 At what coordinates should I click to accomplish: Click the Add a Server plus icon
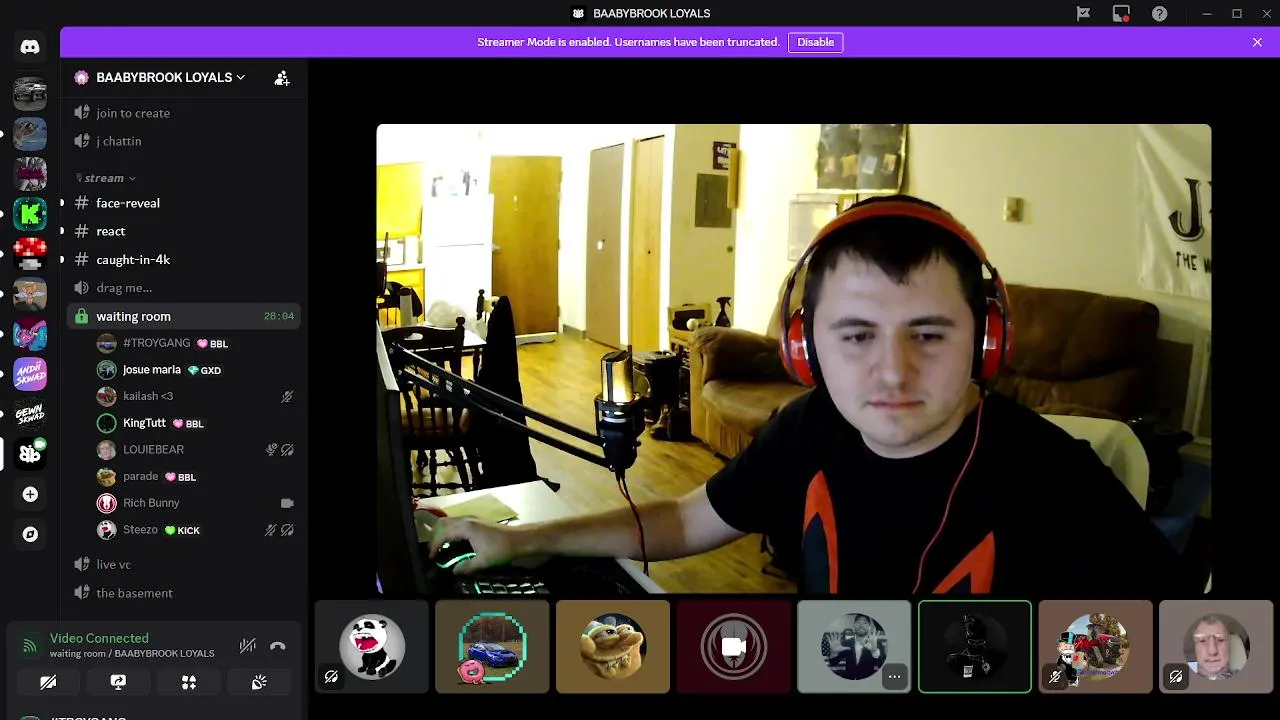pos(30,494)
